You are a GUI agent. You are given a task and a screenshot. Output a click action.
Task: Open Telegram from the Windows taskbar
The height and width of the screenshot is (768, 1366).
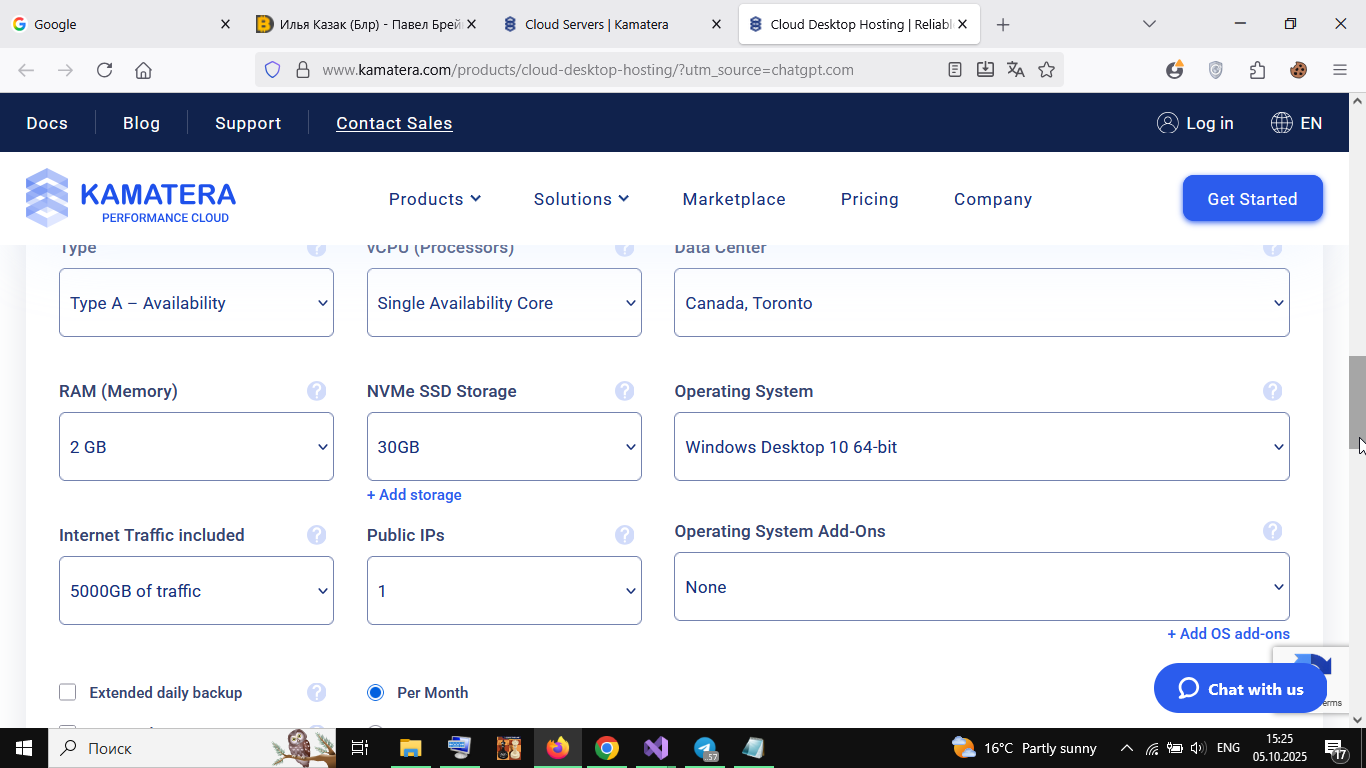coord(705,748)
